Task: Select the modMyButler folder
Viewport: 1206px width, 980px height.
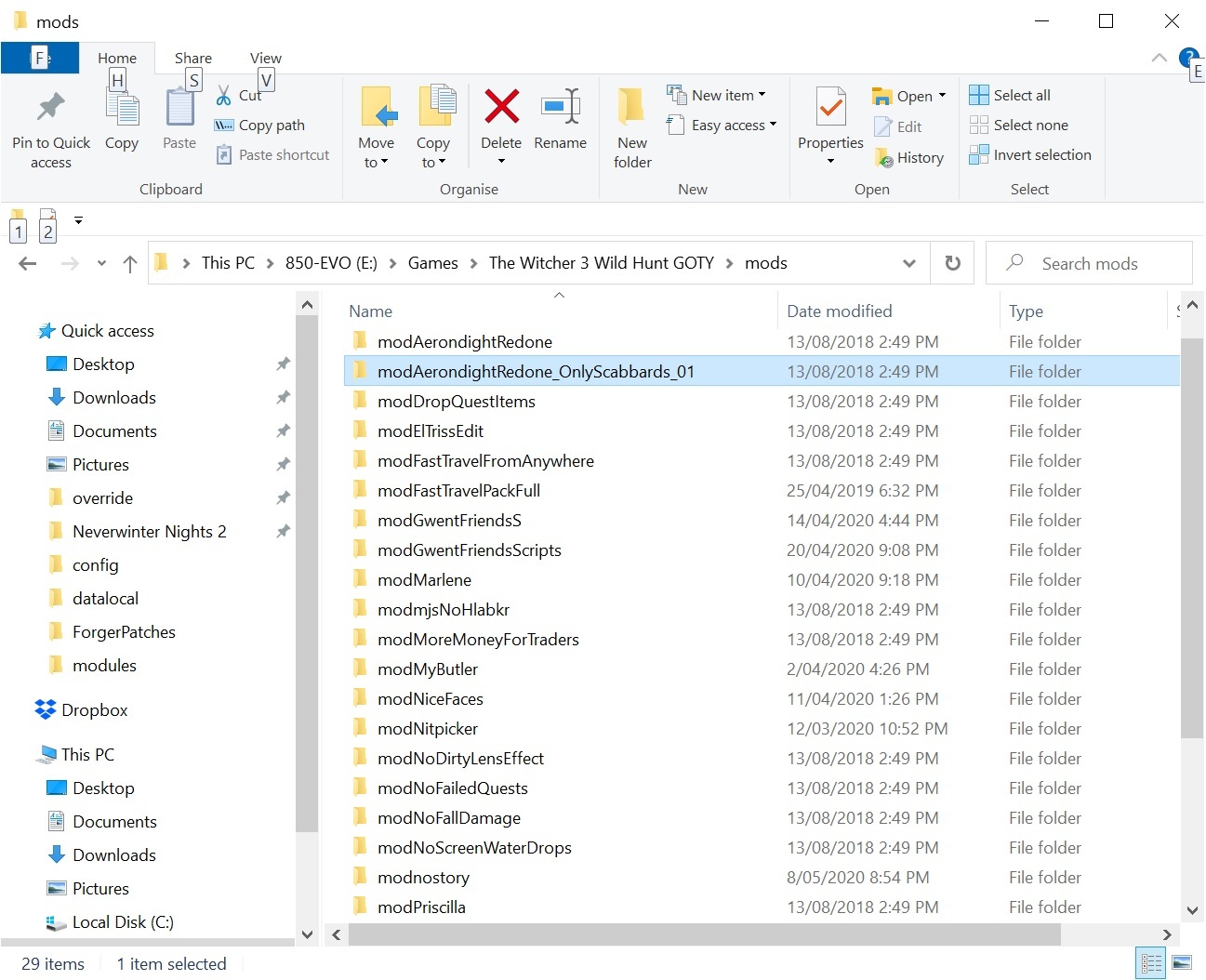Action: (428, 669)
